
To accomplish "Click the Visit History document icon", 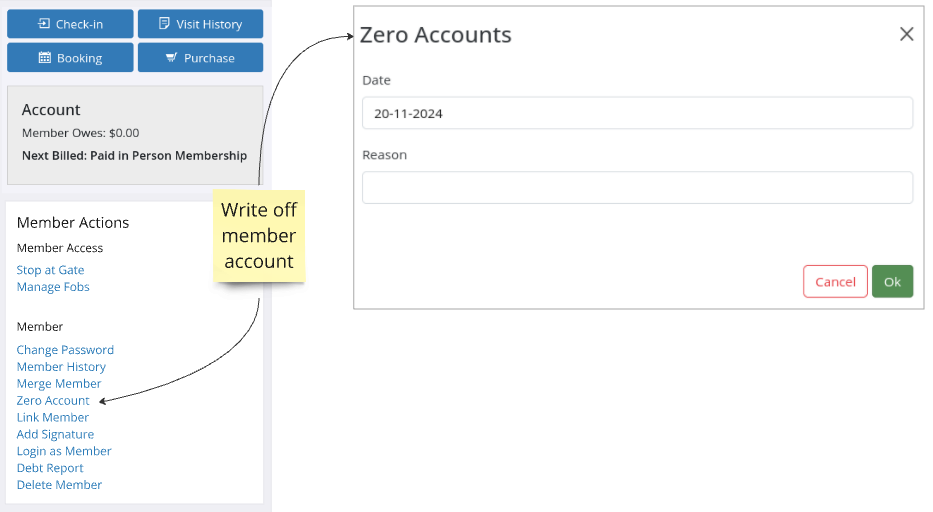I will (164, 24).
